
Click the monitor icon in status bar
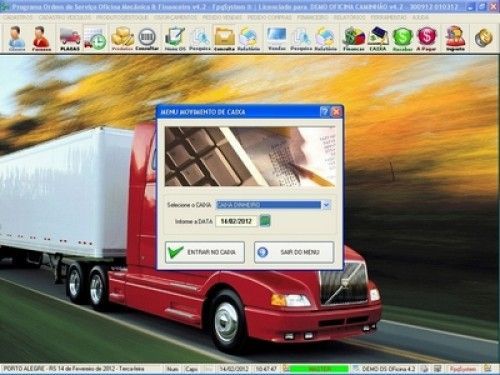pos(437,369)
